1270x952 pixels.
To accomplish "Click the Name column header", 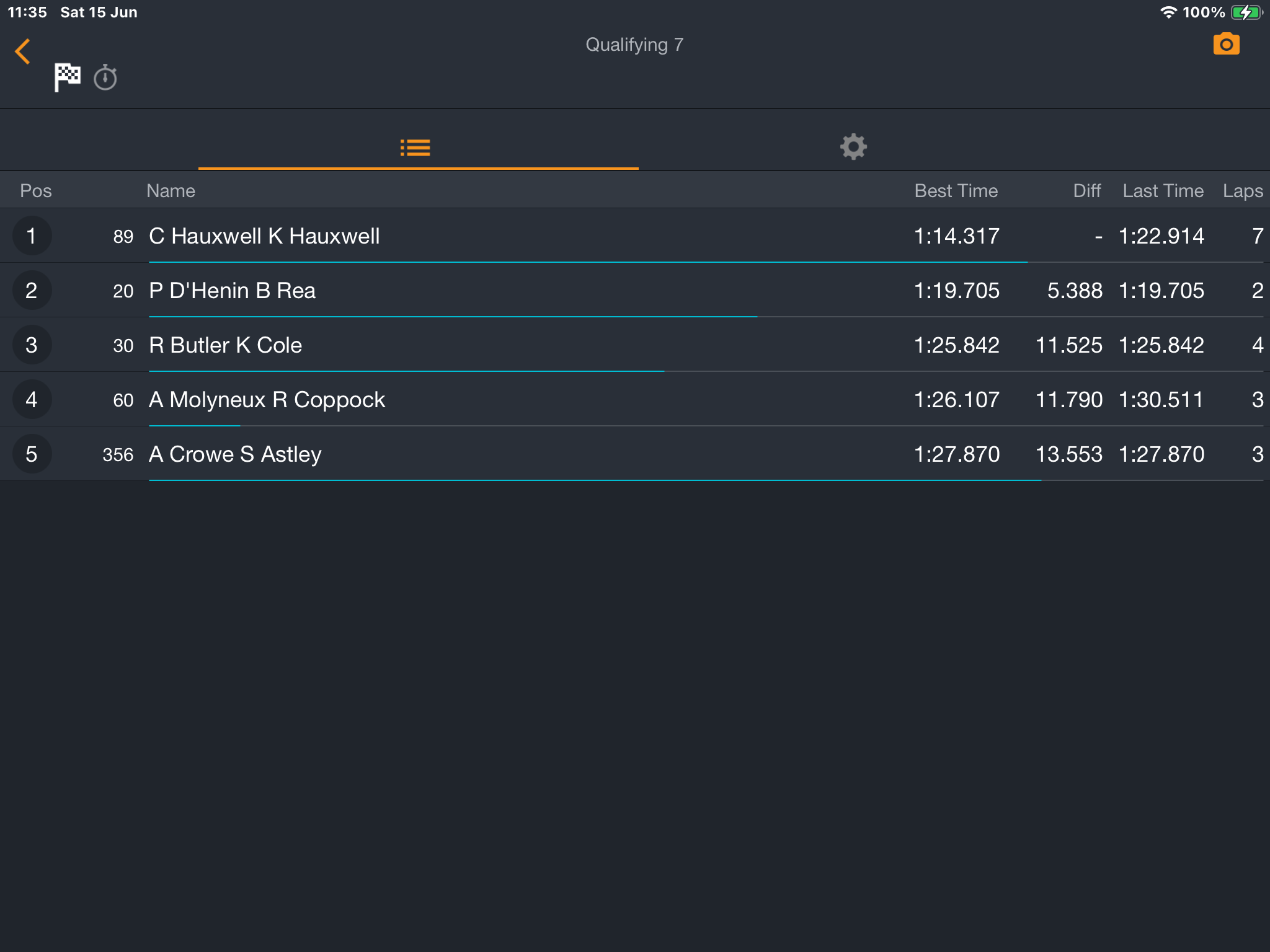I will [x=171, y=191].
